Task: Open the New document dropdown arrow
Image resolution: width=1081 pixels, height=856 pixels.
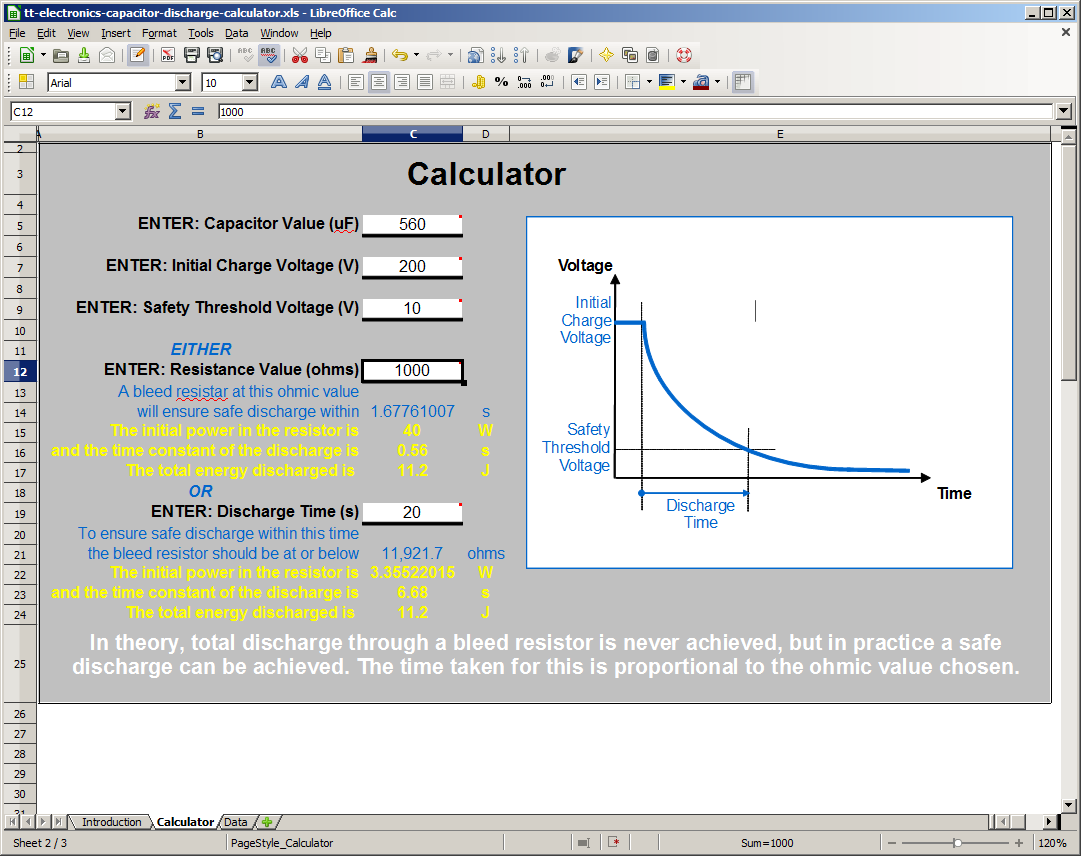Action: click(43, 55)
